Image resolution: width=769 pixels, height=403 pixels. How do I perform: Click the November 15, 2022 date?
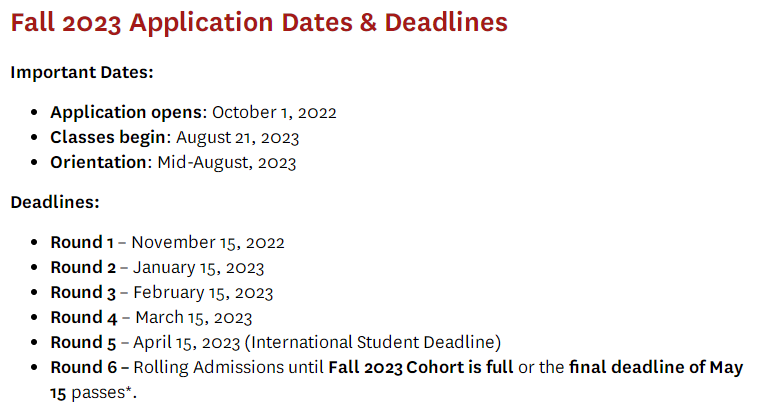(208, 242)
